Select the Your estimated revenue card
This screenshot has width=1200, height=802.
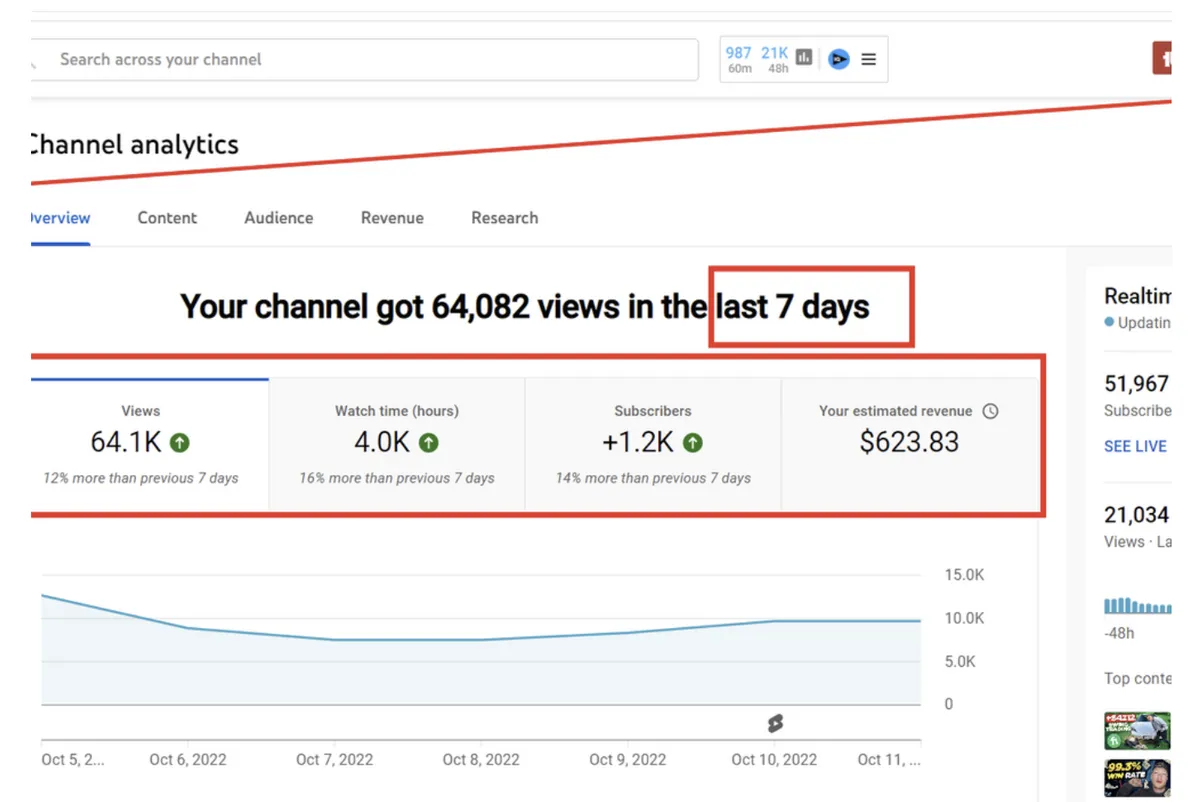point(908,444)
